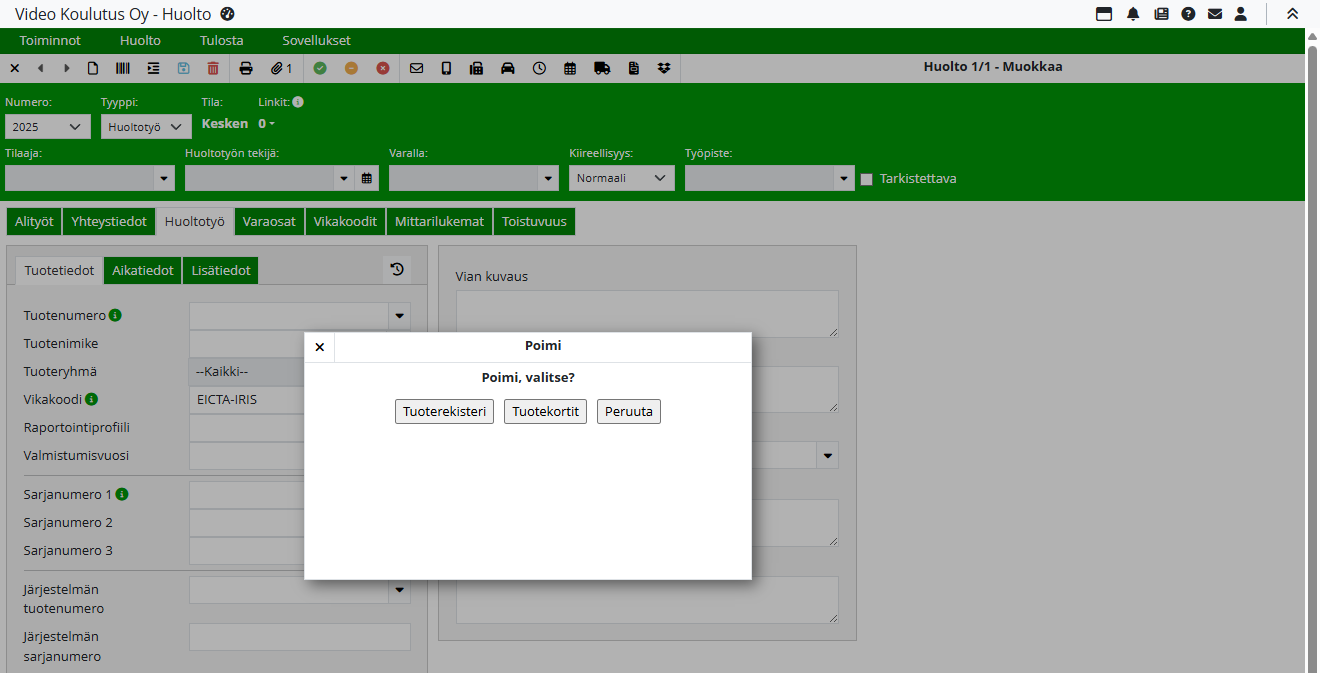
Task: Click the car icon in the toolbar
Action: tap(508, 68)
